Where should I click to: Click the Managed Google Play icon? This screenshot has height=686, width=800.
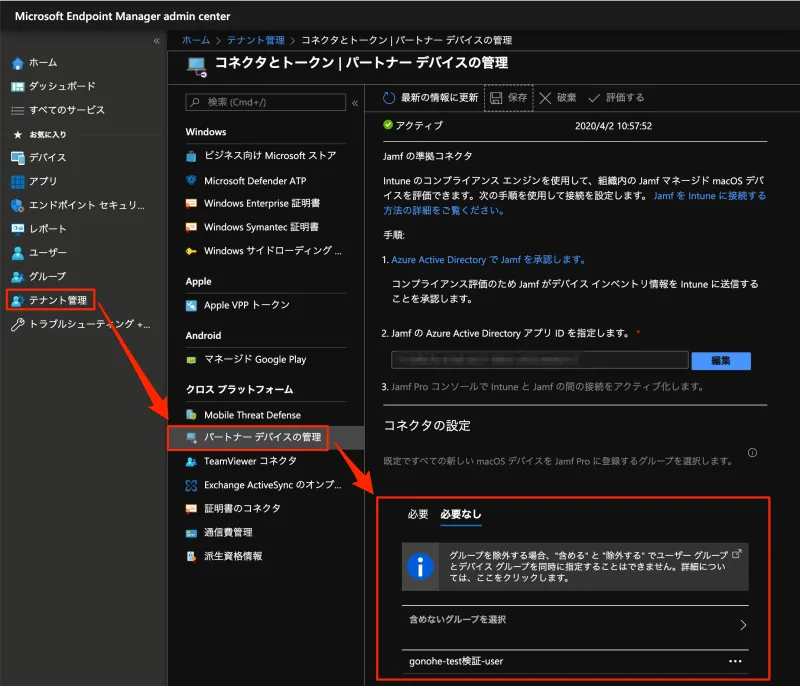click(x=192, y=359)
